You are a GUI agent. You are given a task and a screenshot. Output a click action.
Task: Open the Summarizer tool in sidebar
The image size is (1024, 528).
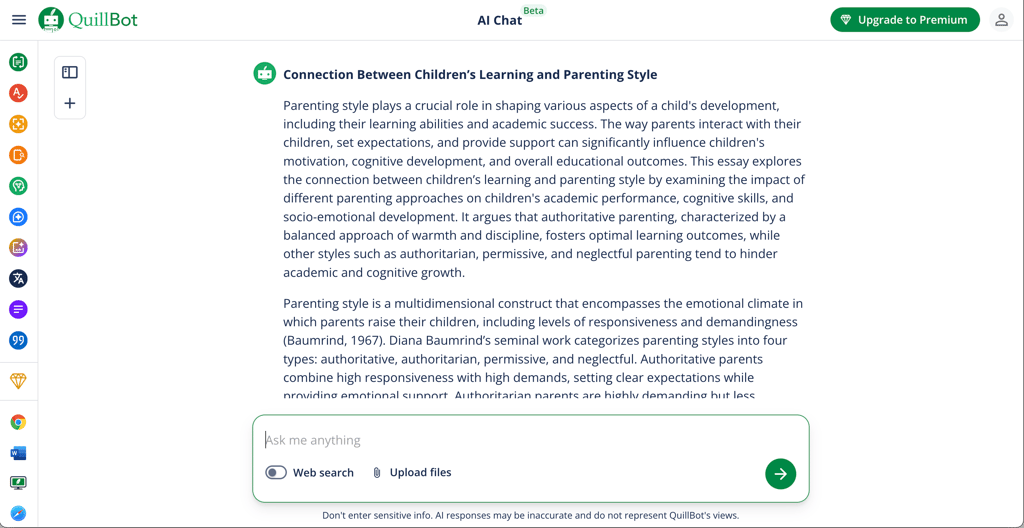pyautogui.click(x=18, y=310)
